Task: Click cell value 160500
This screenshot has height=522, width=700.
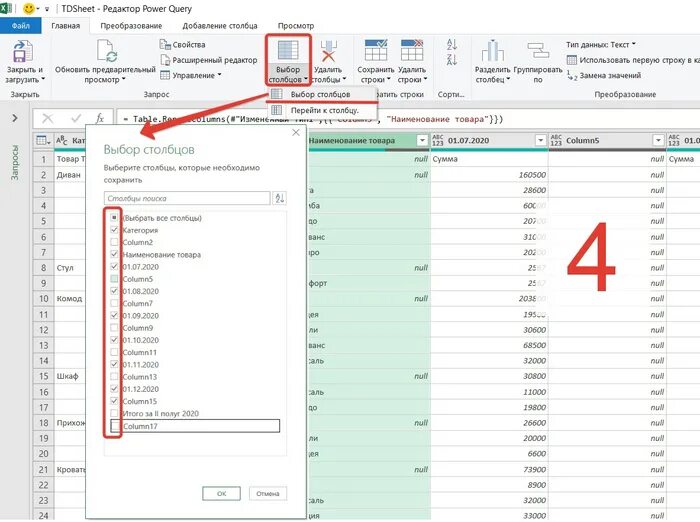Action: (x=532, y=175)
